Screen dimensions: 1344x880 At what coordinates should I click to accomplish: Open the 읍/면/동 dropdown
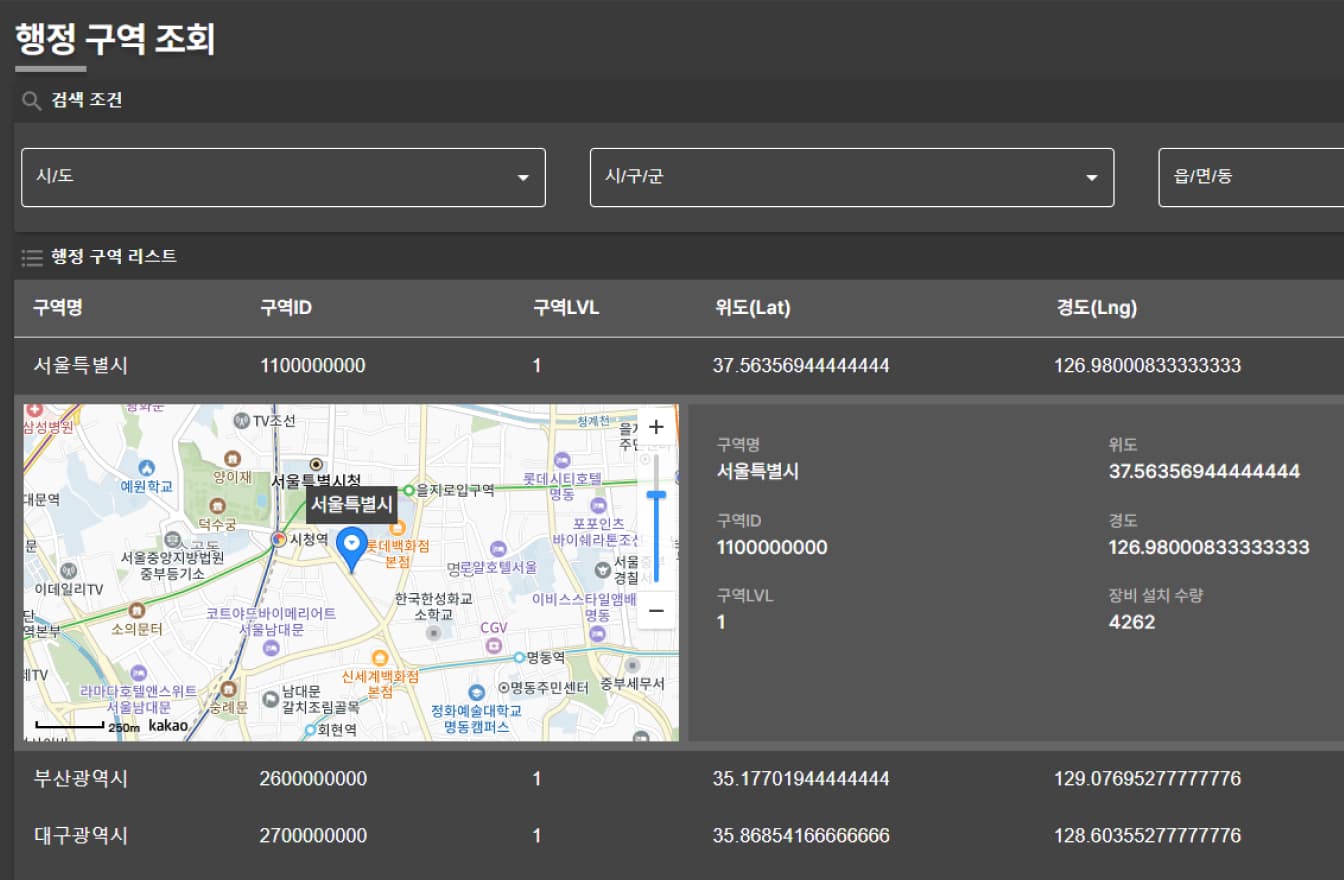coord(1250,177)
